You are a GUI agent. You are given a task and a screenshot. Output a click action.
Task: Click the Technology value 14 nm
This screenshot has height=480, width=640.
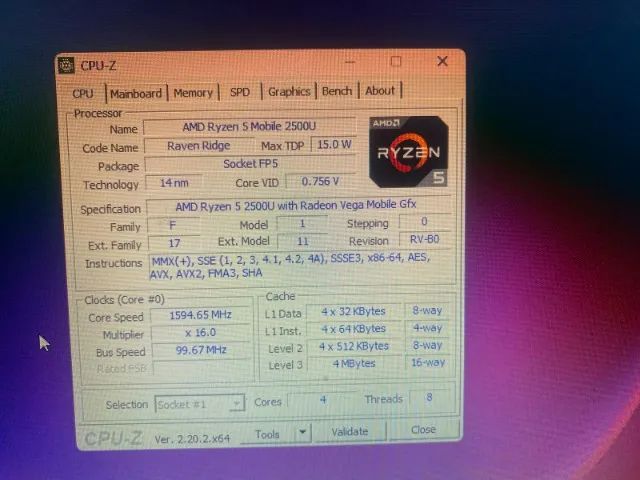coord(174,183)
